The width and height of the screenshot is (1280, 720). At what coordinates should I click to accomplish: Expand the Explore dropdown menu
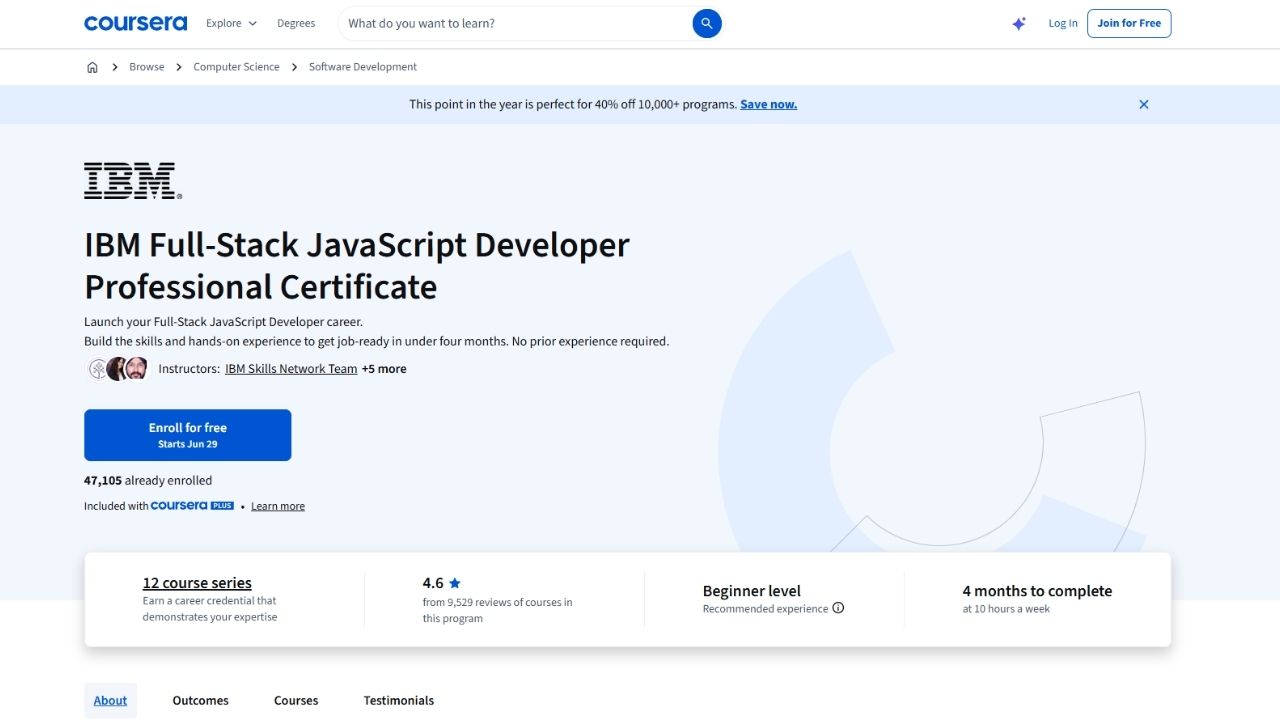pyautogui.click(x=231, y=23)
